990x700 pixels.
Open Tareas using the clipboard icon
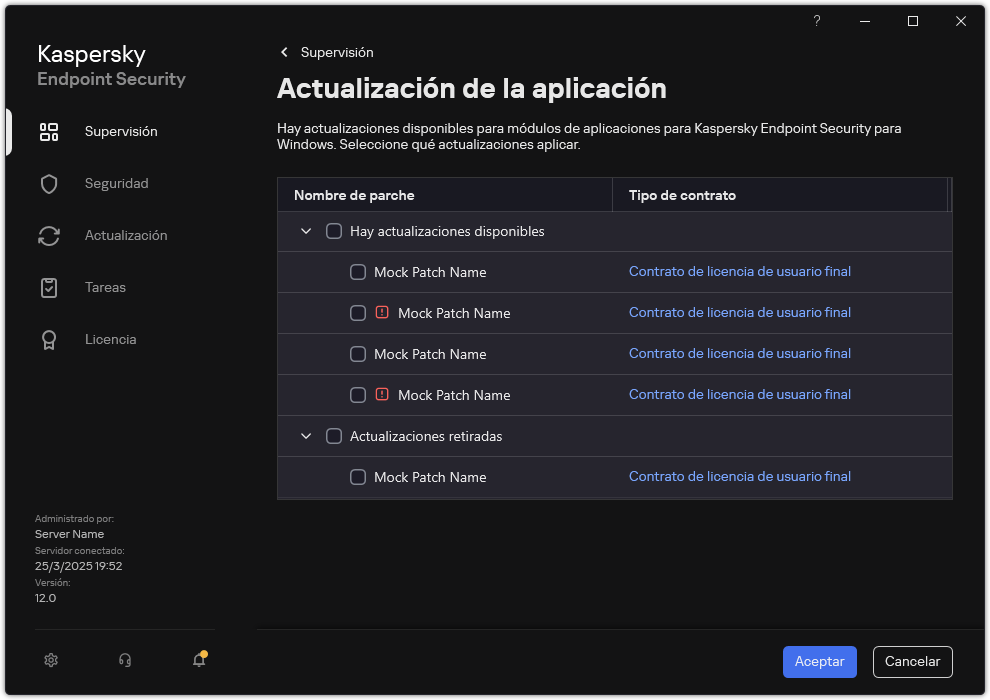point(49,287)
